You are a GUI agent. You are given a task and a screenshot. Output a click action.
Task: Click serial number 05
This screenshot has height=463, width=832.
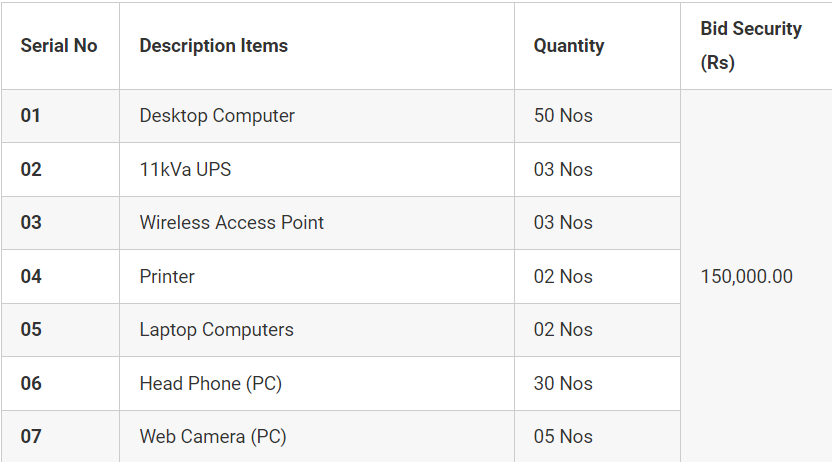[x=31, y=330]
